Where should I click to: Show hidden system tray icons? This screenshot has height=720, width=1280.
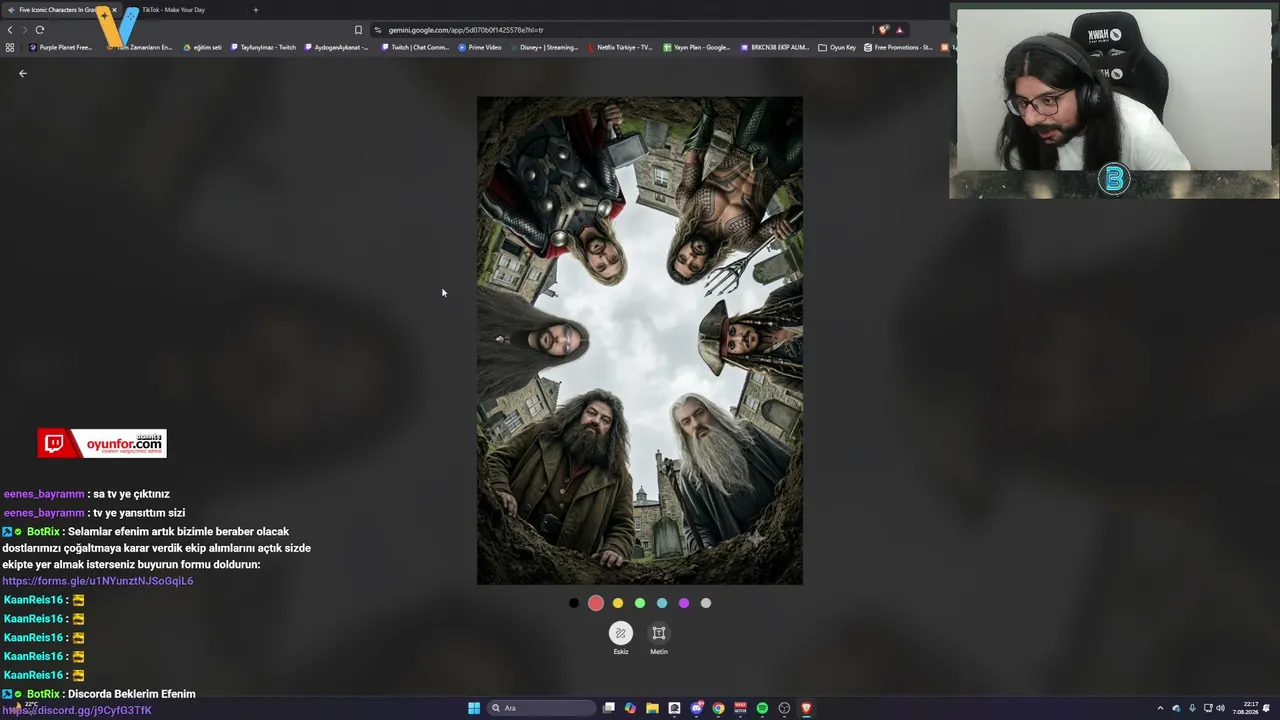coord(1160,708)
